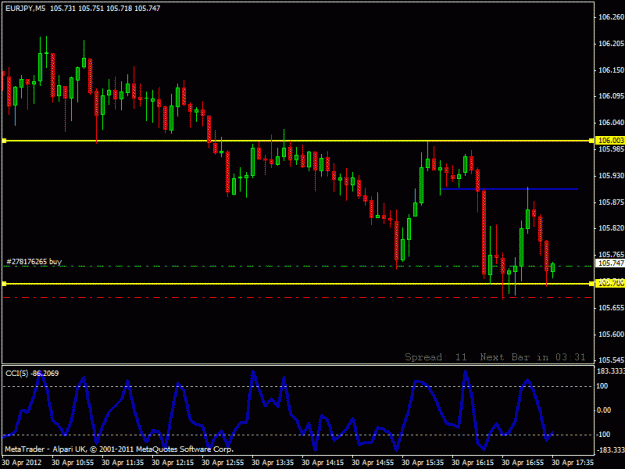Click the 105.875 price scale value
Viewport: 625px width, 469px height.
pyautogui.click(x=611, y=202)
